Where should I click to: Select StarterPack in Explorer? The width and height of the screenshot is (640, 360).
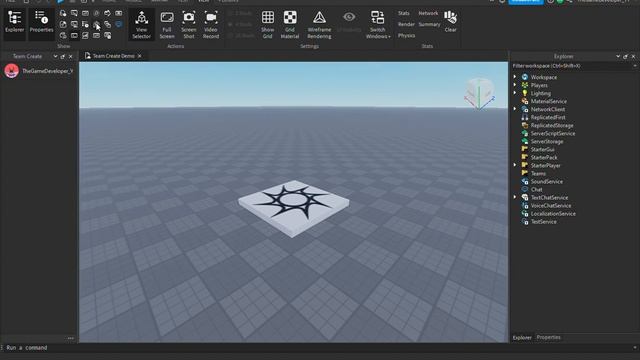pyautogui.click(x=544, y=158)
